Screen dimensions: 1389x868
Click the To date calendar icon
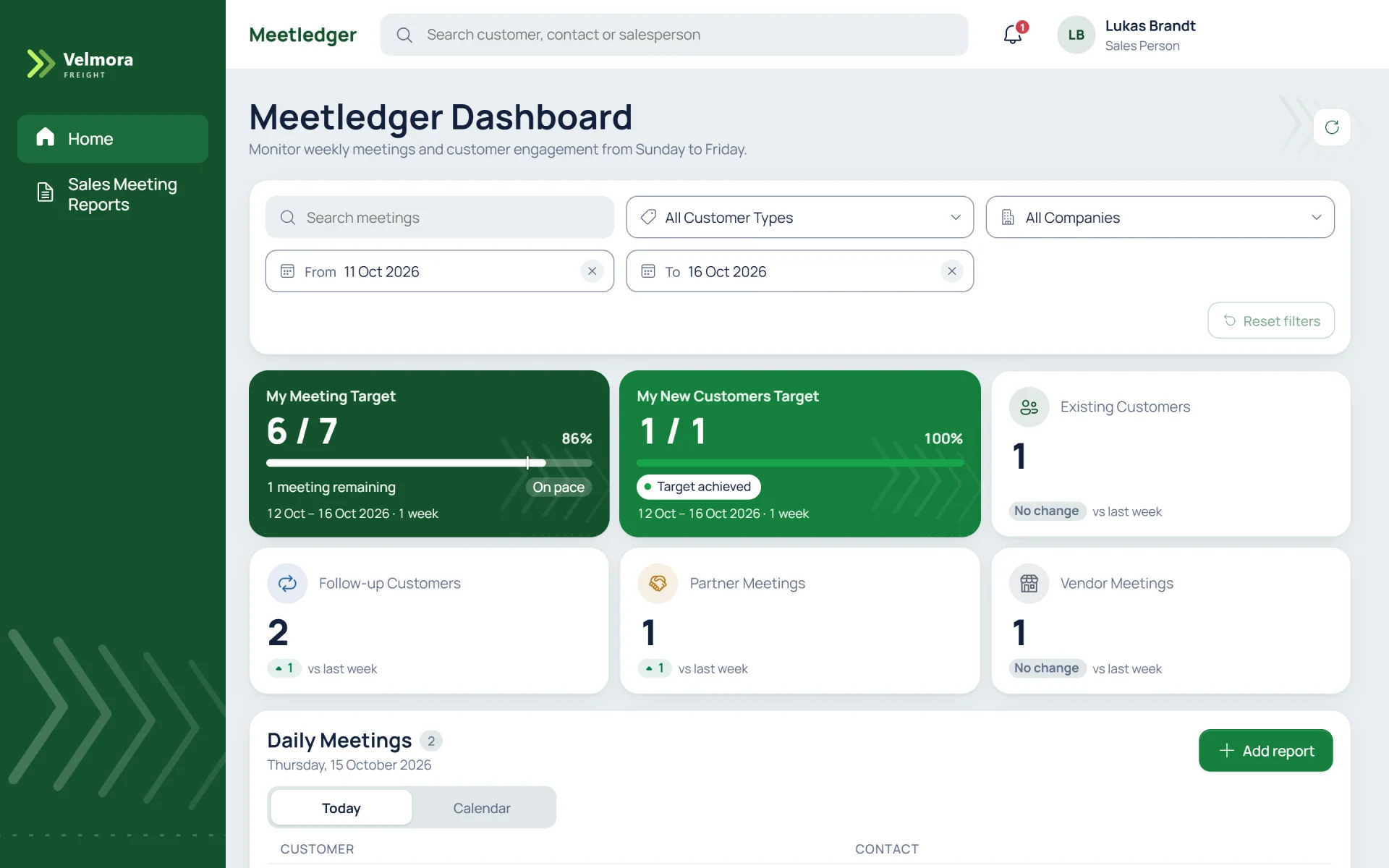click(x=648, y=271)
